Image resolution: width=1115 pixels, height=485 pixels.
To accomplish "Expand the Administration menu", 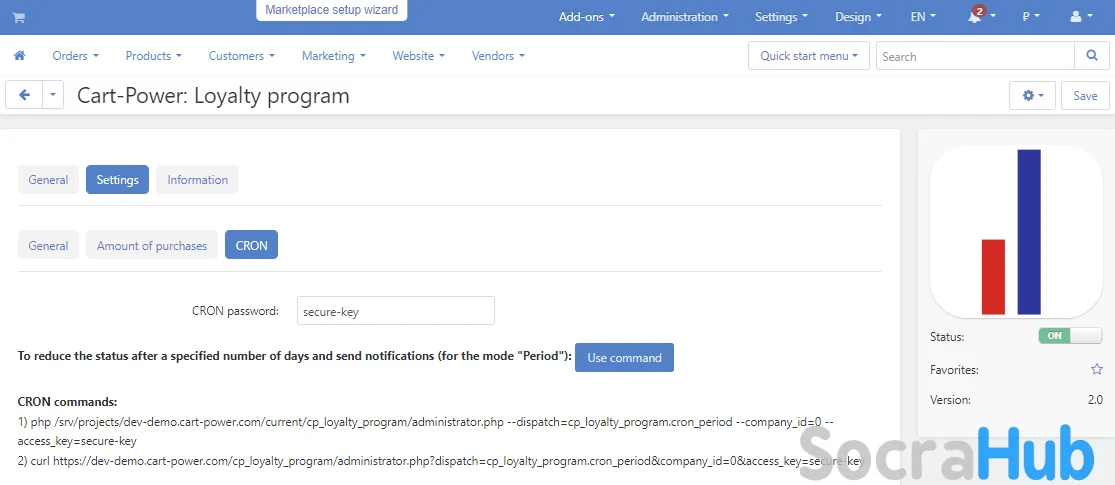I will [685, 17].
